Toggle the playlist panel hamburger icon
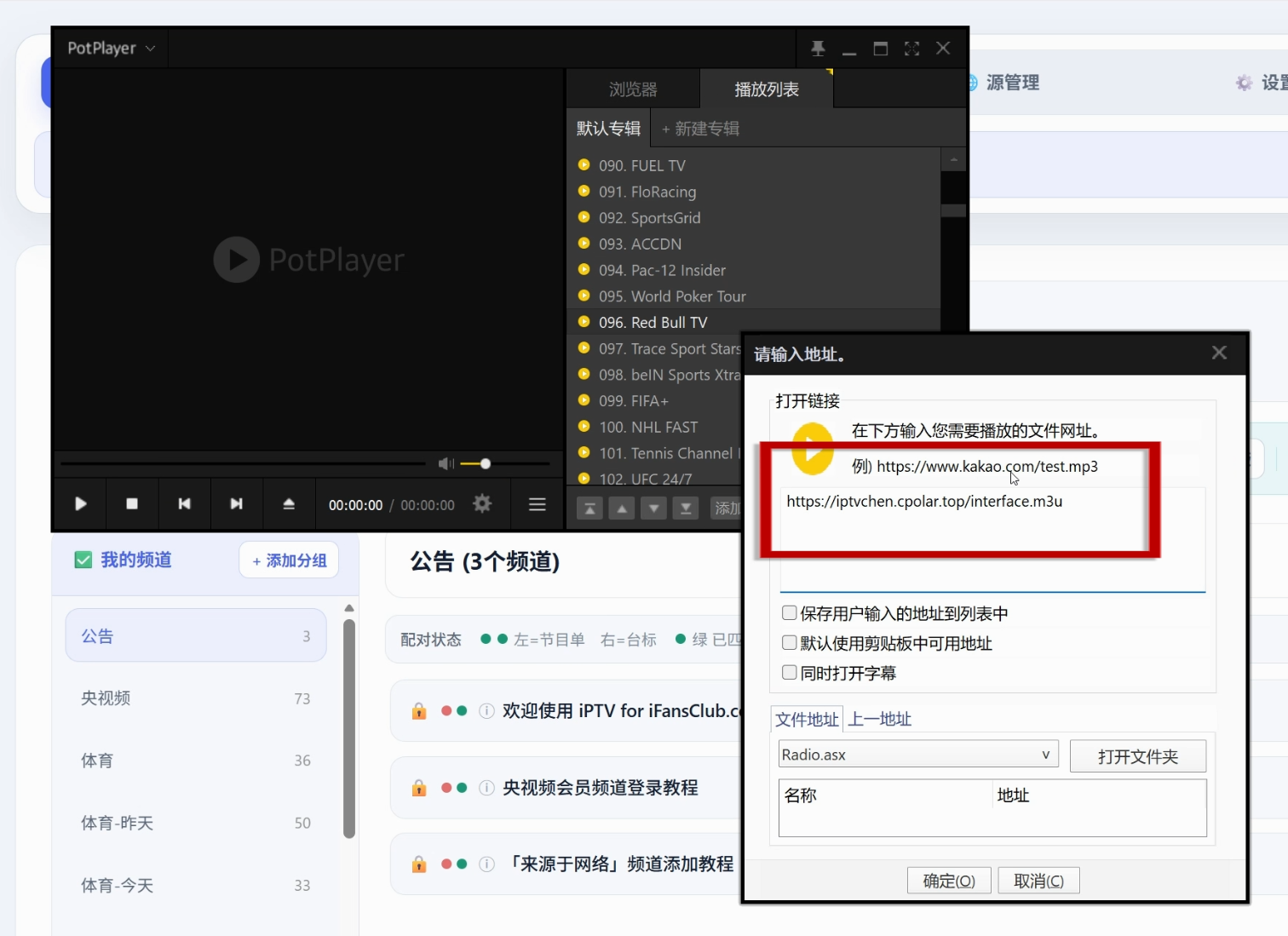The height and width of the screenshot is (936, 1288). point(538,504)
